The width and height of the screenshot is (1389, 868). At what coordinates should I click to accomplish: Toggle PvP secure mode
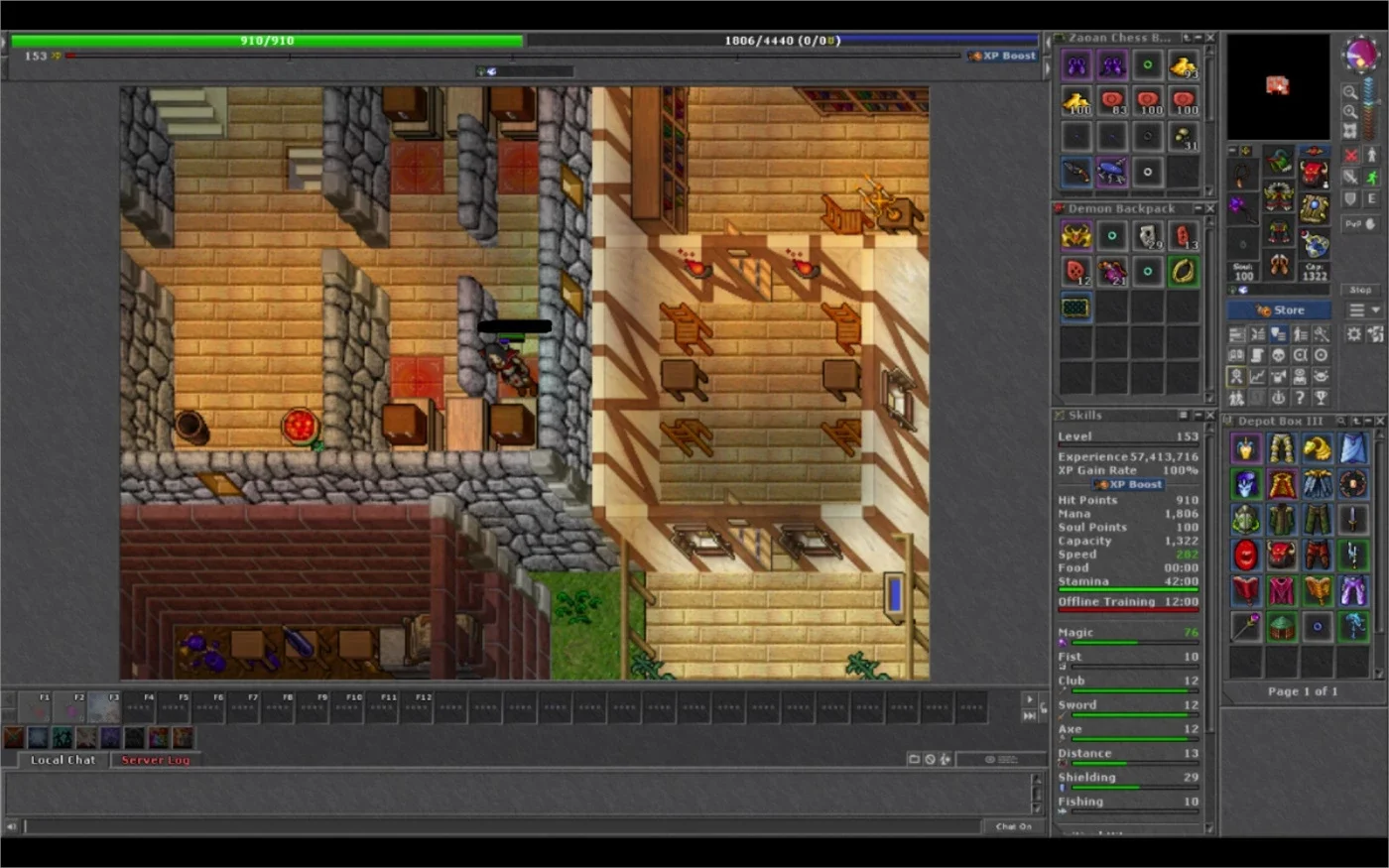point(1360,224)
